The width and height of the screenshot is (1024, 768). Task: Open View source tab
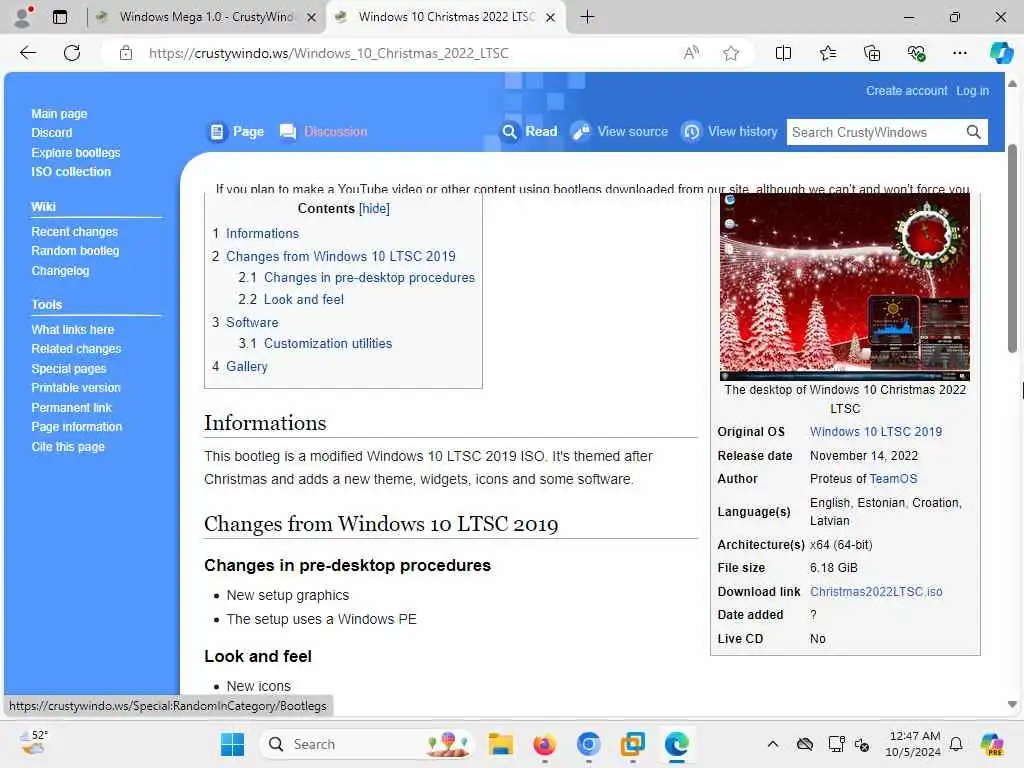coord(620,132)
